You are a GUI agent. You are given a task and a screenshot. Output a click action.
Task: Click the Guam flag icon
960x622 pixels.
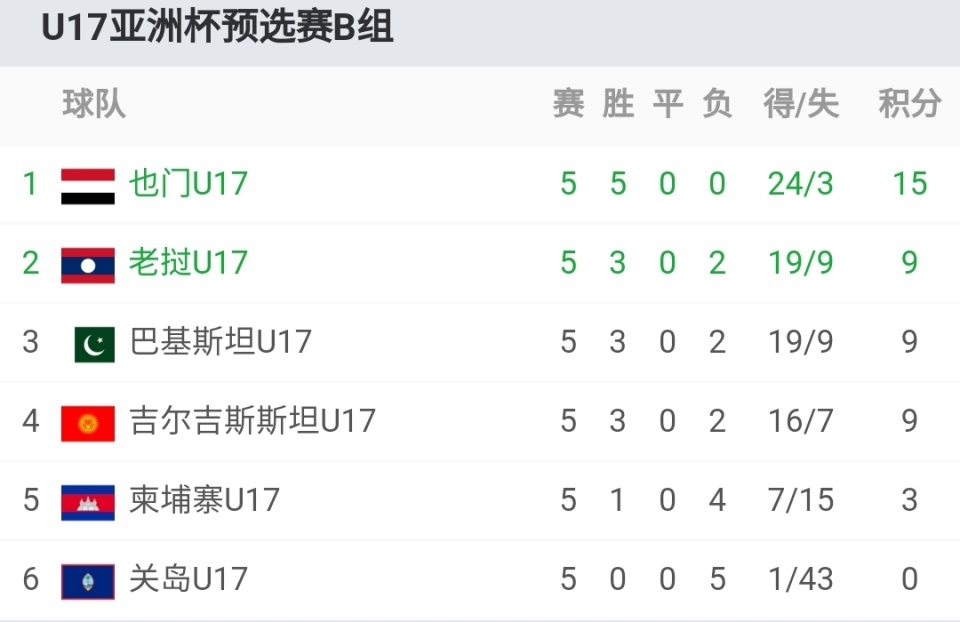pyautogui.click(x=88, y=580)
